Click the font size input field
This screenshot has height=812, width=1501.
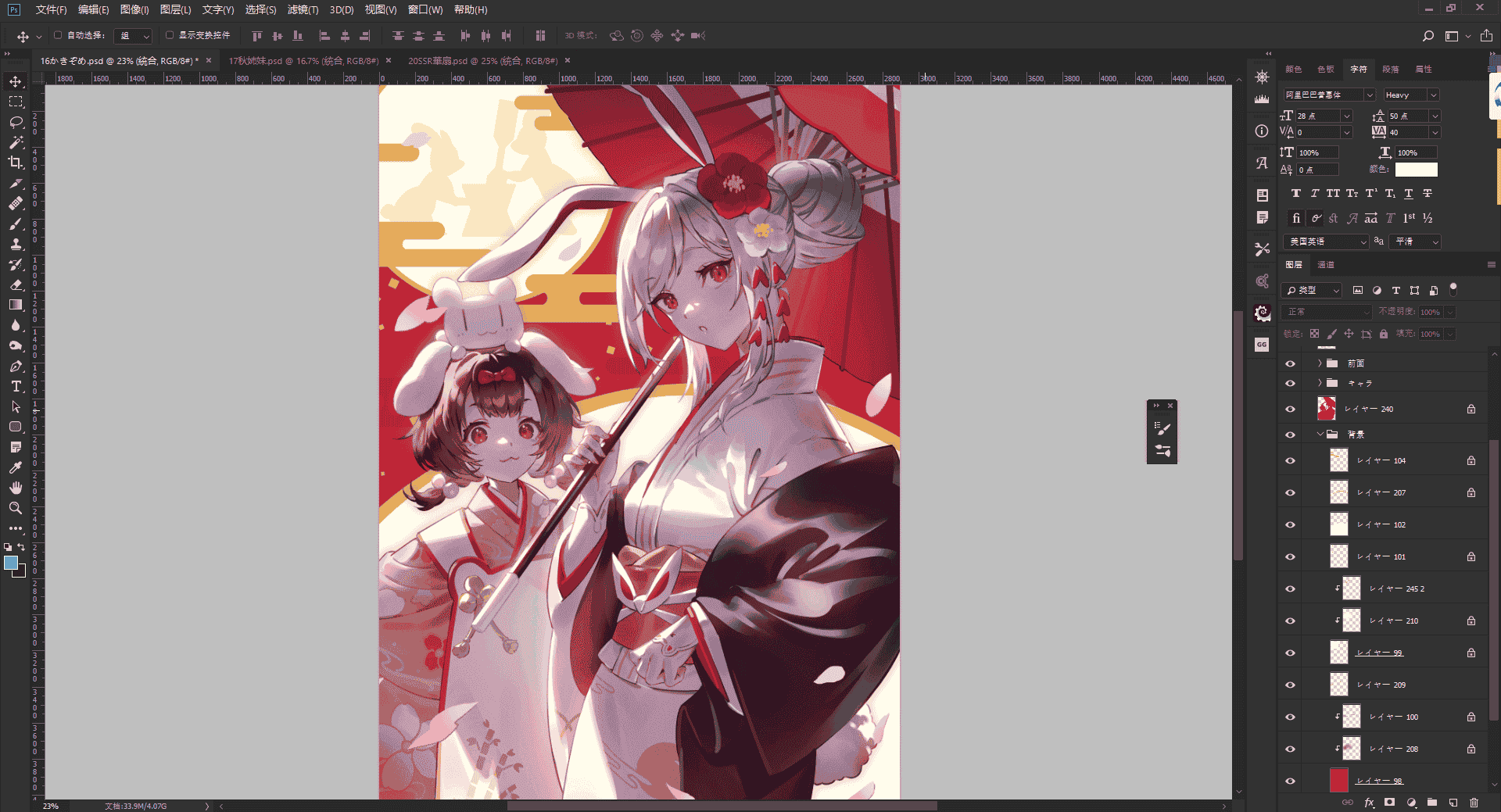click(1318, 116)
